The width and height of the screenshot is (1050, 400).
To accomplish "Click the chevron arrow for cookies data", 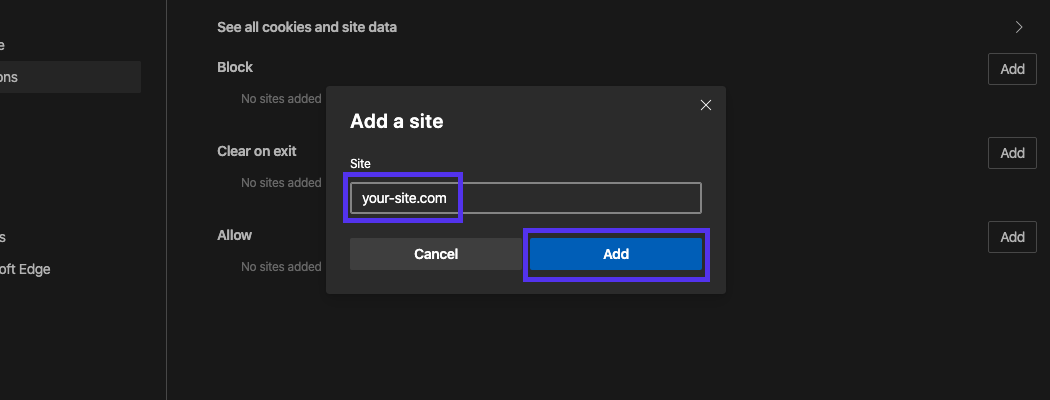I will pyautogui.click(x=1019, y=27).
